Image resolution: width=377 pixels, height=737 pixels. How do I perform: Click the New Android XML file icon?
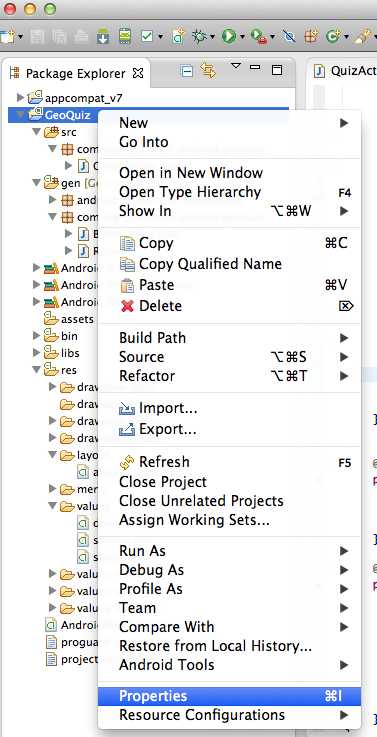[x=177, y=36]
